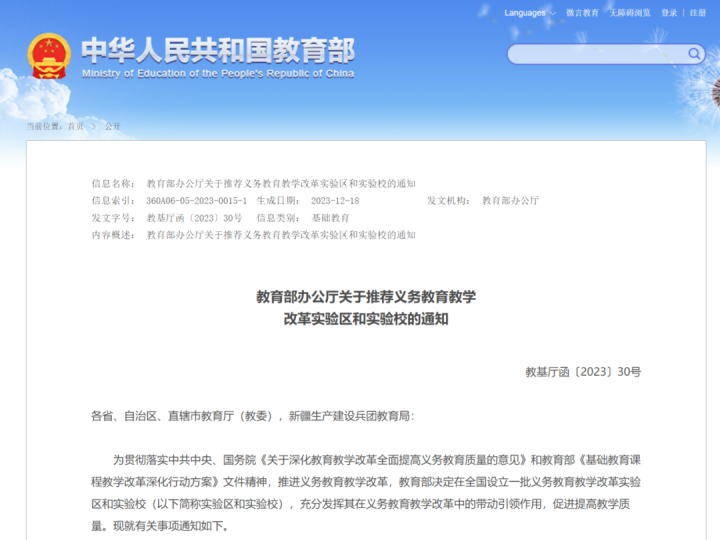Select generation date 2023-12-18
Screen dimensions: 720x540
click(335, 201)
